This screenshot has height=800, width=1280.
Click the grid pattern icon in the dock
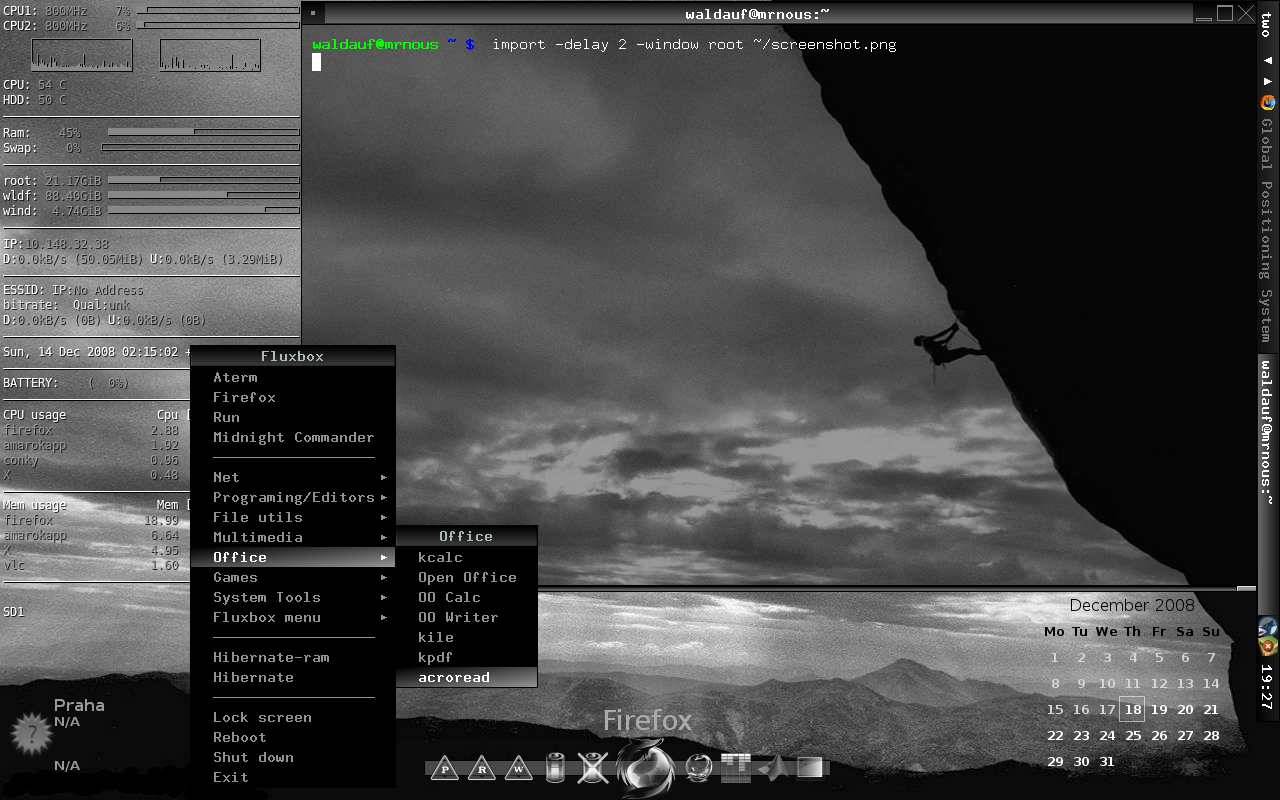point(737,766)
